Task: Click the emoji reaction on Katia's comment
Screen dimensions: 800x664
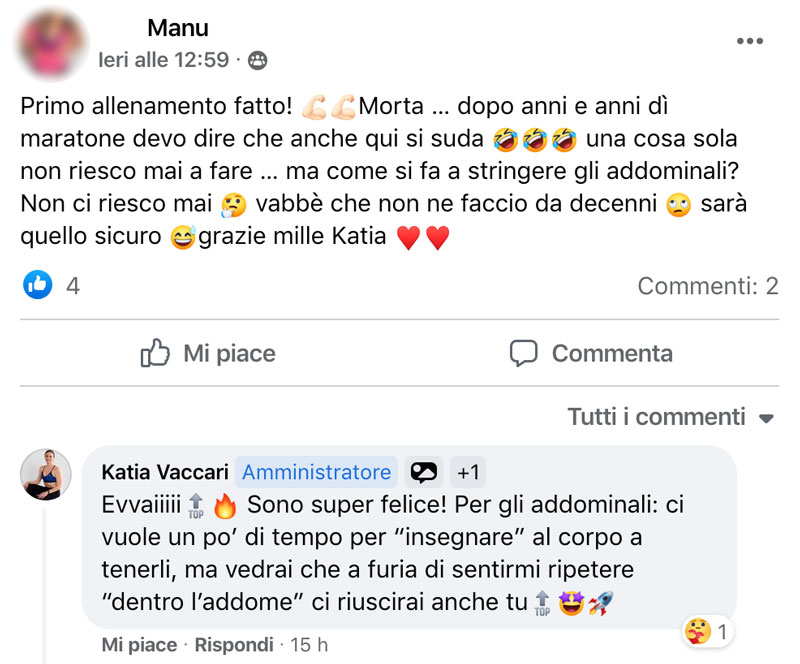Action: [x=699, y=631]
